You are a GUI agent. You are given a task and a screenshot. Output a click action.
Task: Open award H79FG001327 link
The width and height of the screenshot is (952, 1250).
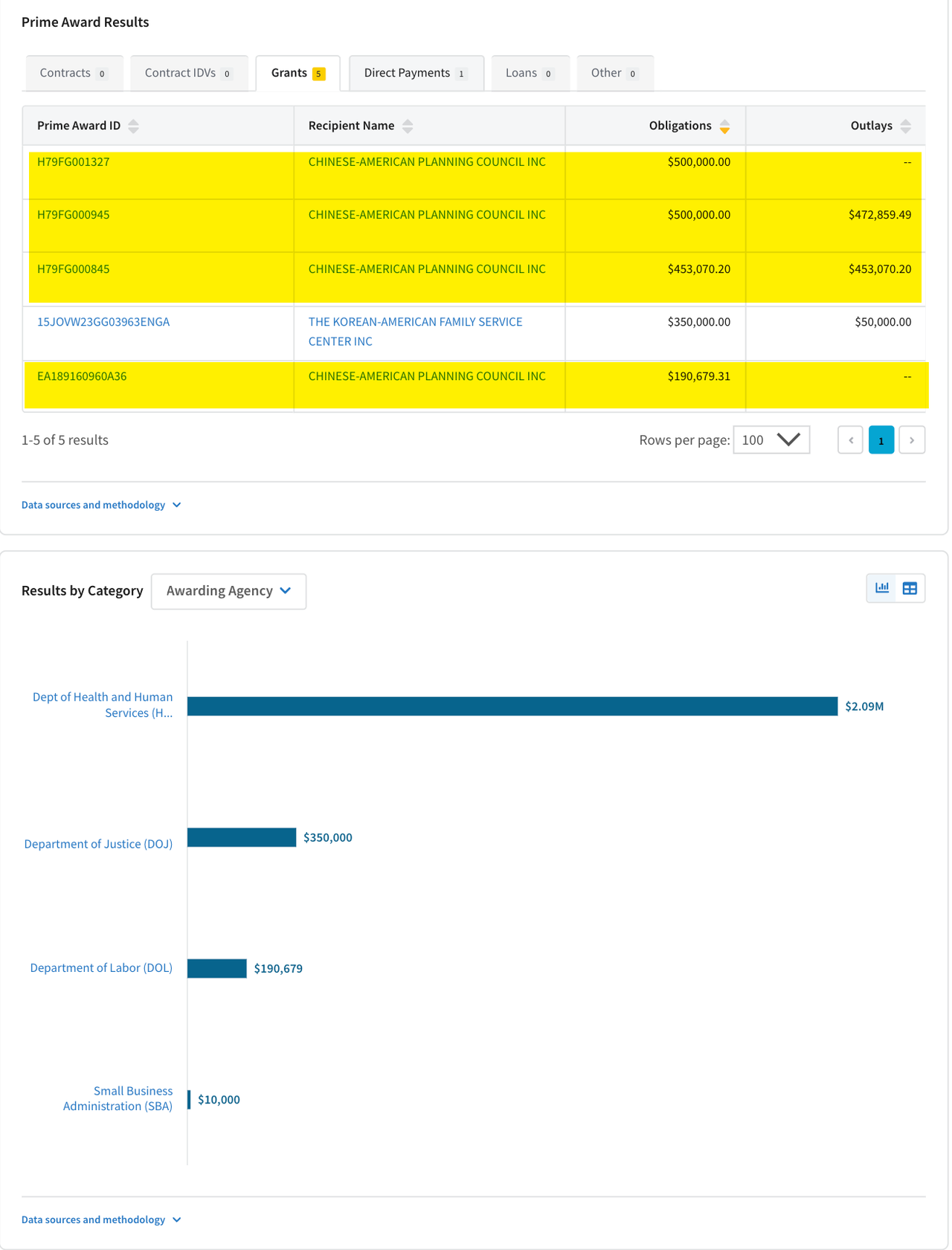coord(73,162)
